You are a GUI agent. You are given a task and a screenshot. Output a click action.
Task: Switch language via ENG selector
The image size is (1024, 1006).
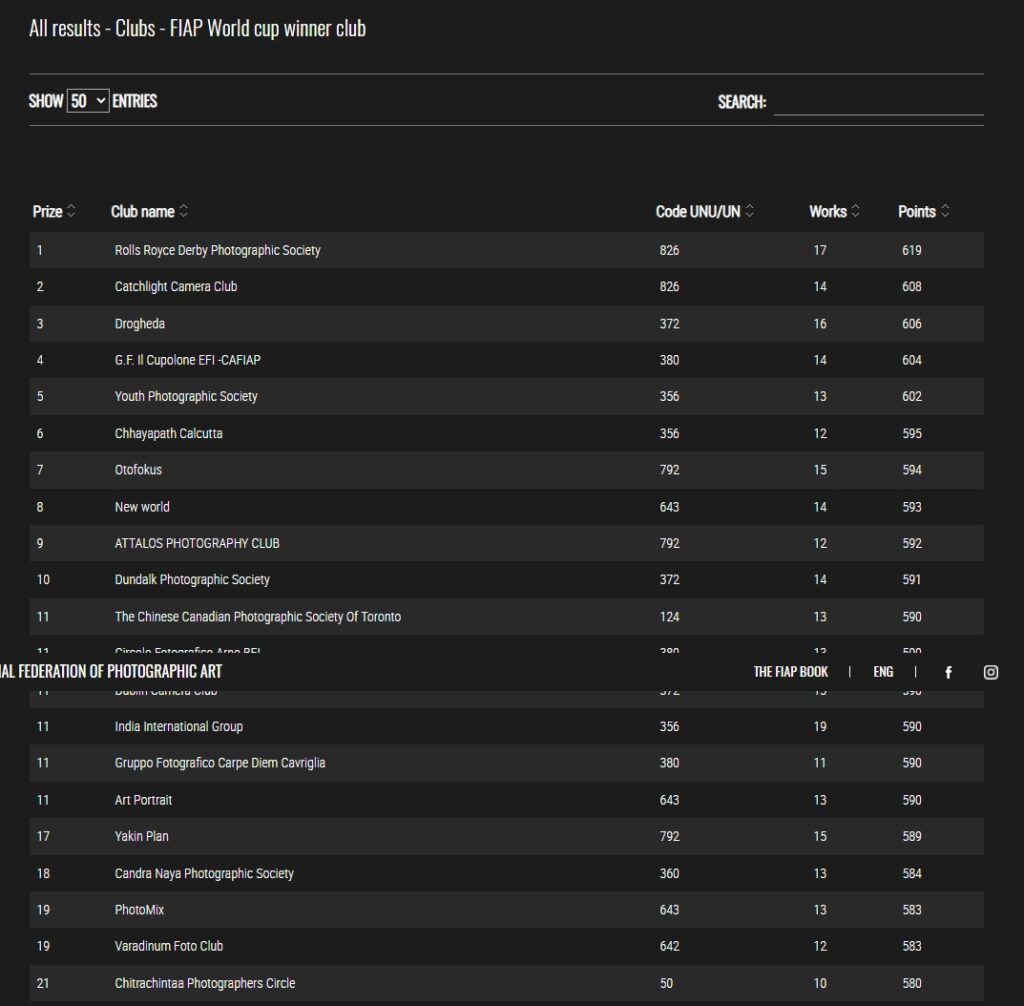coord(883,672)
